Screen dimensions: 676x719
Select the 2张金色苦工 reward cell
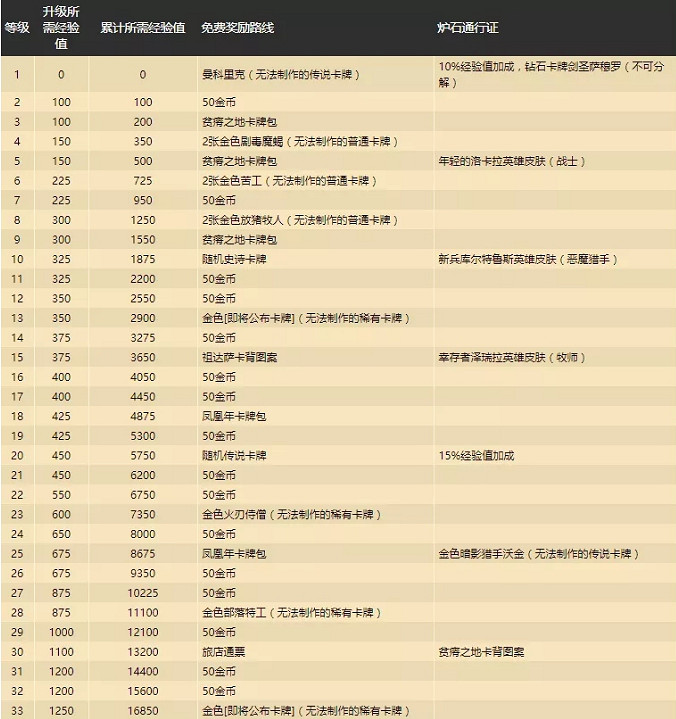click(x=289, y=181)
